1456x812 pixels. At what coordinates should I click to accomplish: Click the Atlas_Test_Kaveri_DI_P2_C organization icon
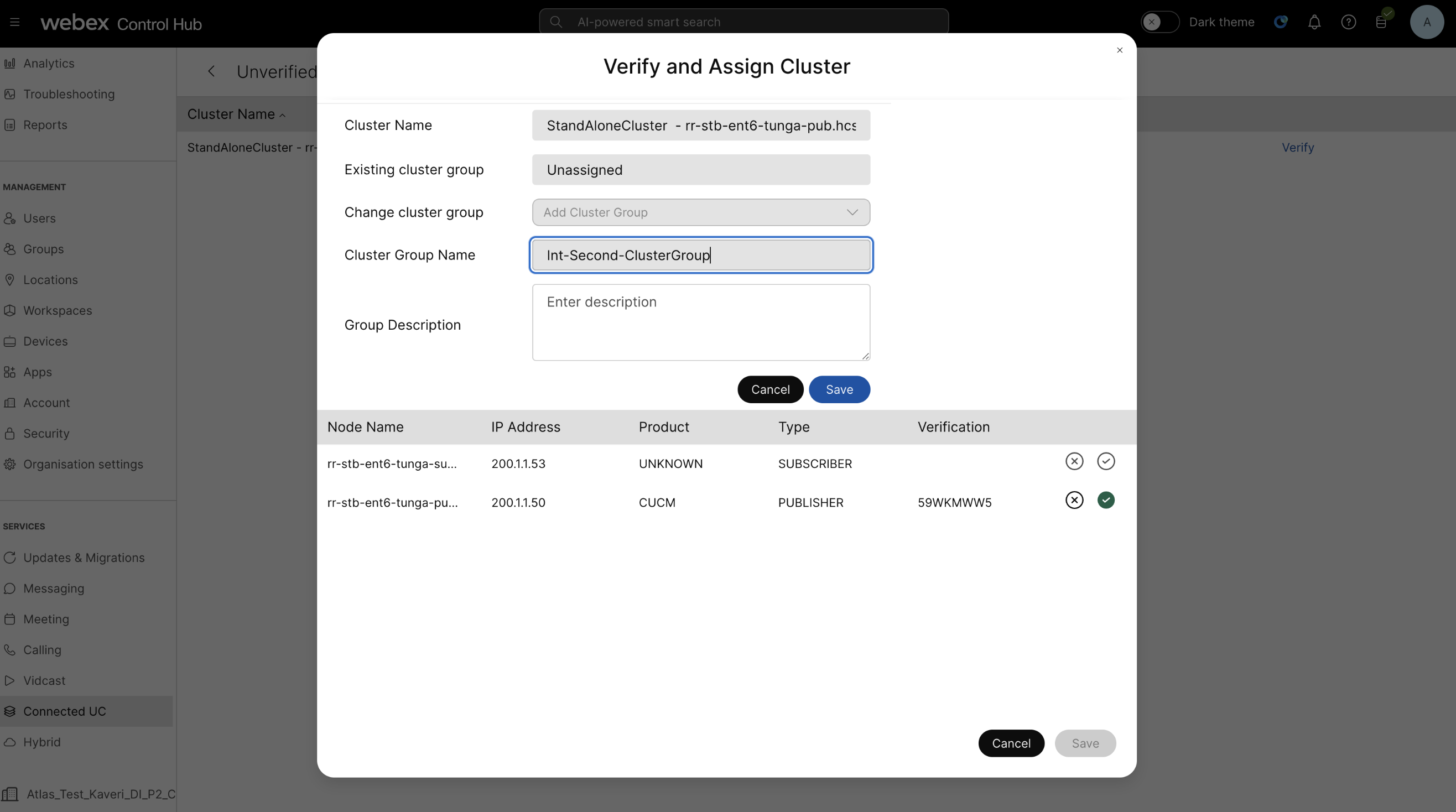[x=11, y=793]
